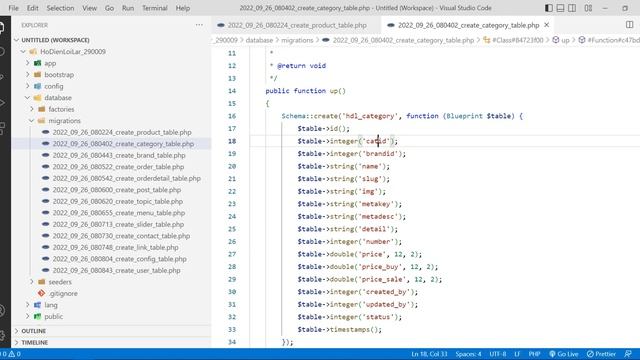This screenshot has width=640, height=360.
Task: Click the 'database' breadcrumb
Action: [x=259, y=40]
